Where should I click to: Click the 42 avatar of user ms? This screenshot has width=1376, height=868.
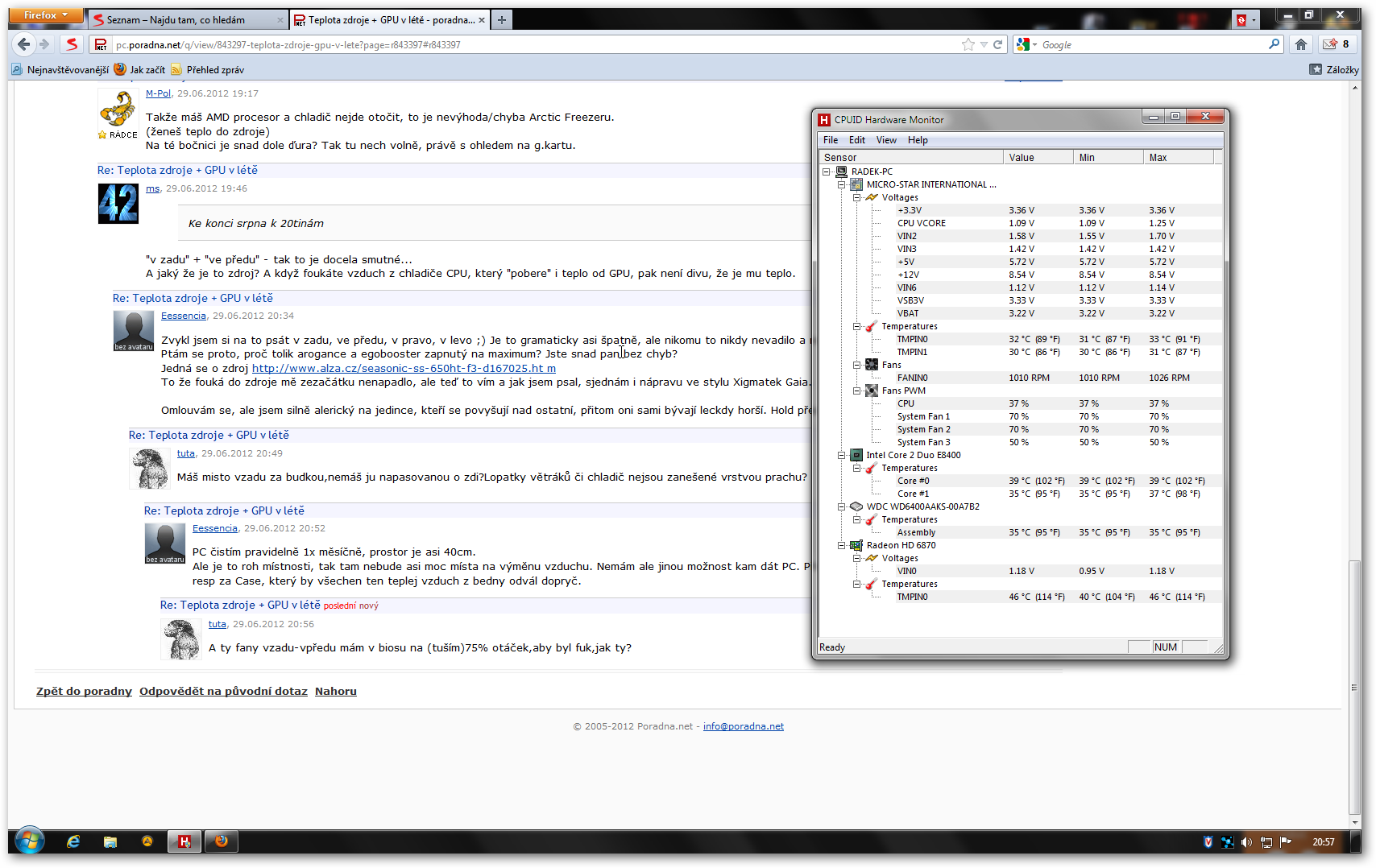click(118, 204)
